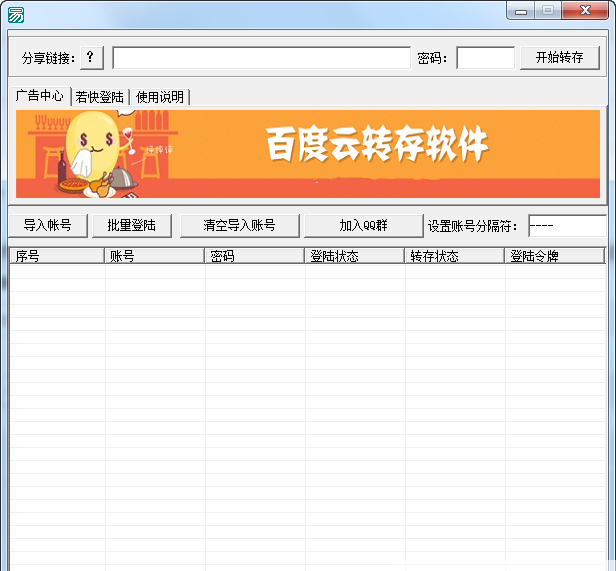Click the 登陆状态 column header
Screen dimensions: 616x571
(x=355, y=256)
